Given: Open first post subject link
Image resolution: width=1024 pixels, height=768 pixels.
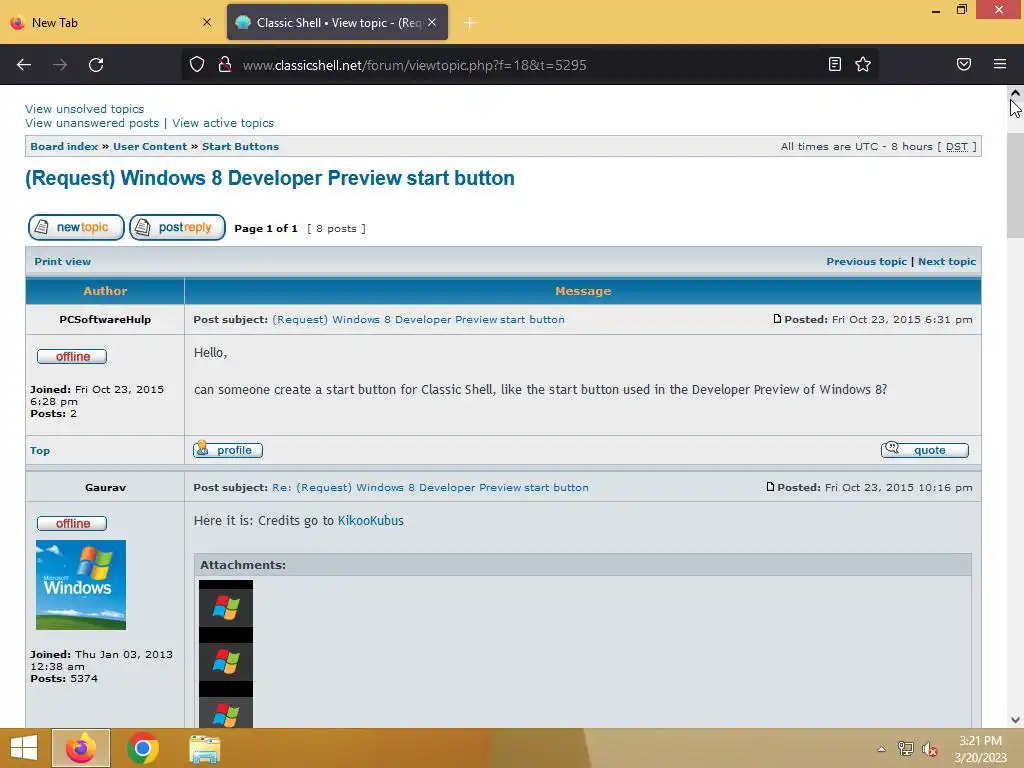Looking at the screenshot, I should point(419,319).
